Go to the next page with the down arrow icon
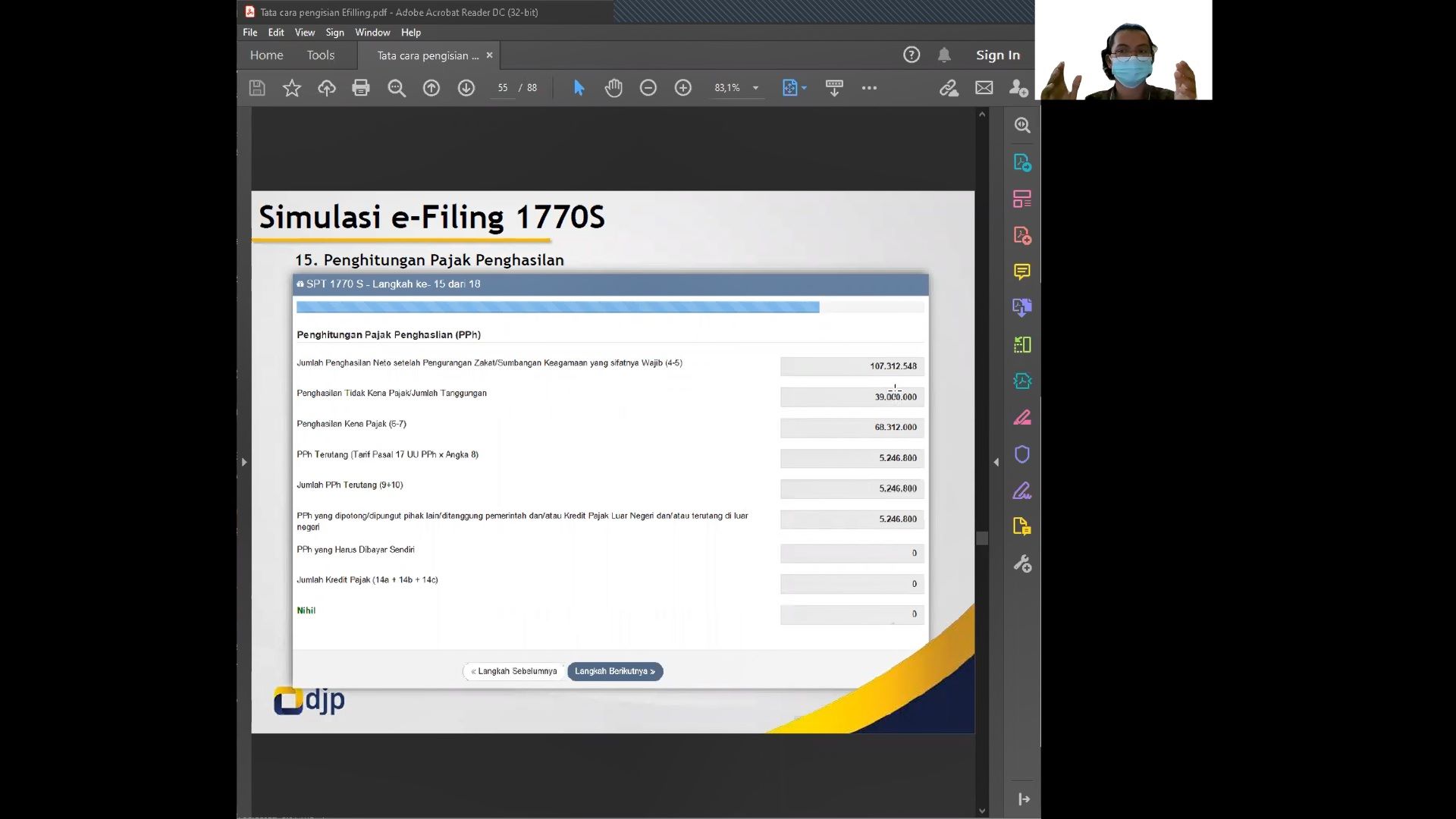 tap(466, 88)
